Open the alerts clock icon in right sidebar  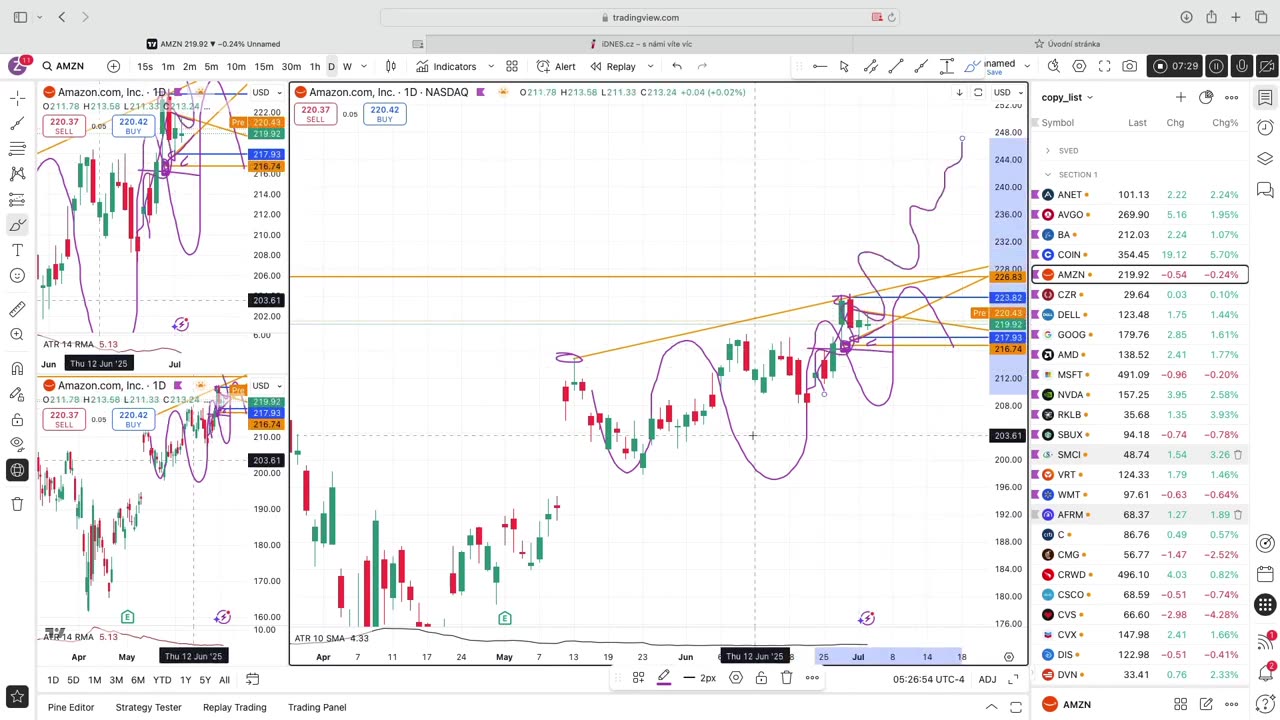tap(1265, 128)
